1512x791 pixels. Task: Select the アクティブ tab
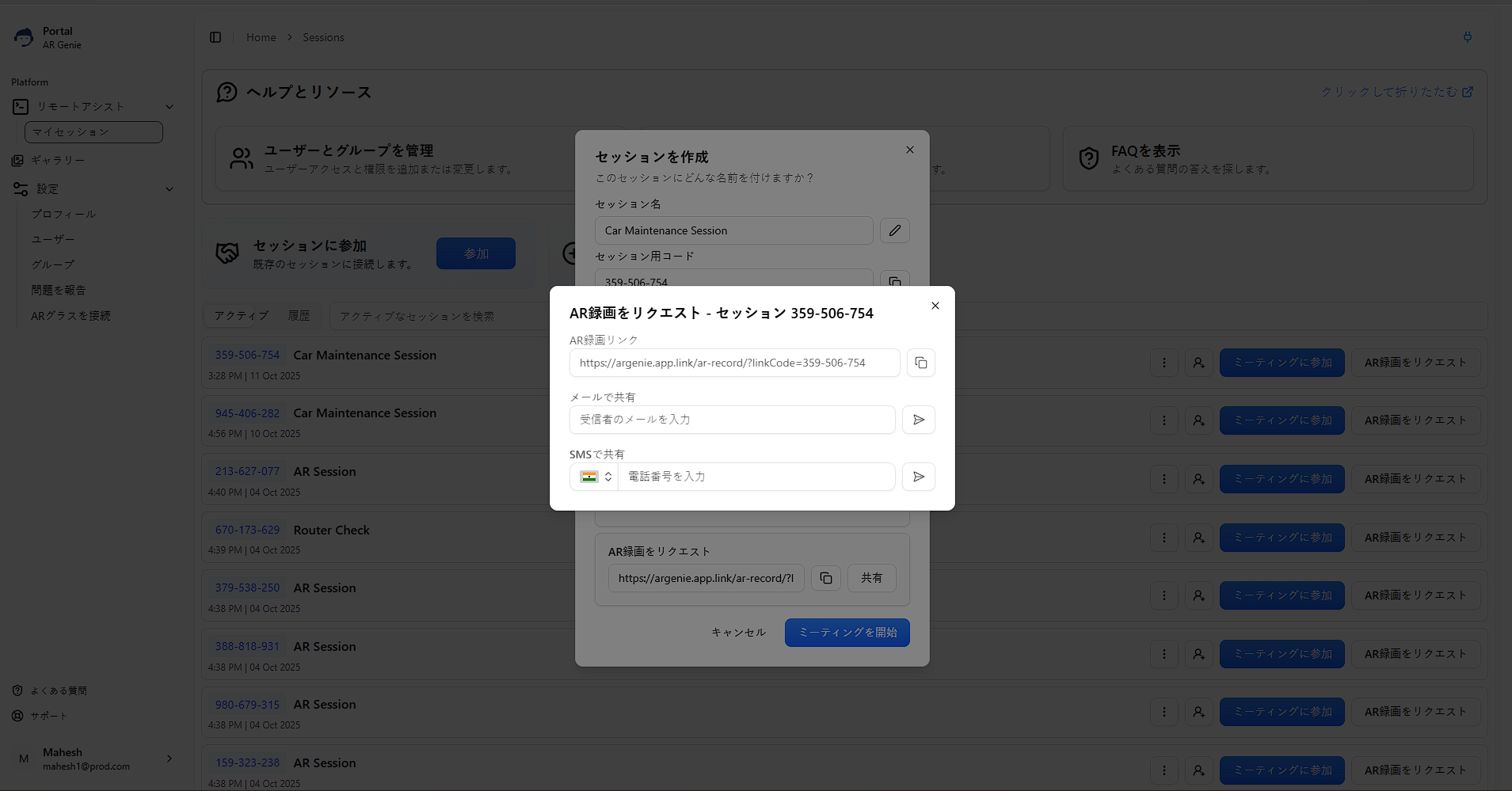[241, 316]
